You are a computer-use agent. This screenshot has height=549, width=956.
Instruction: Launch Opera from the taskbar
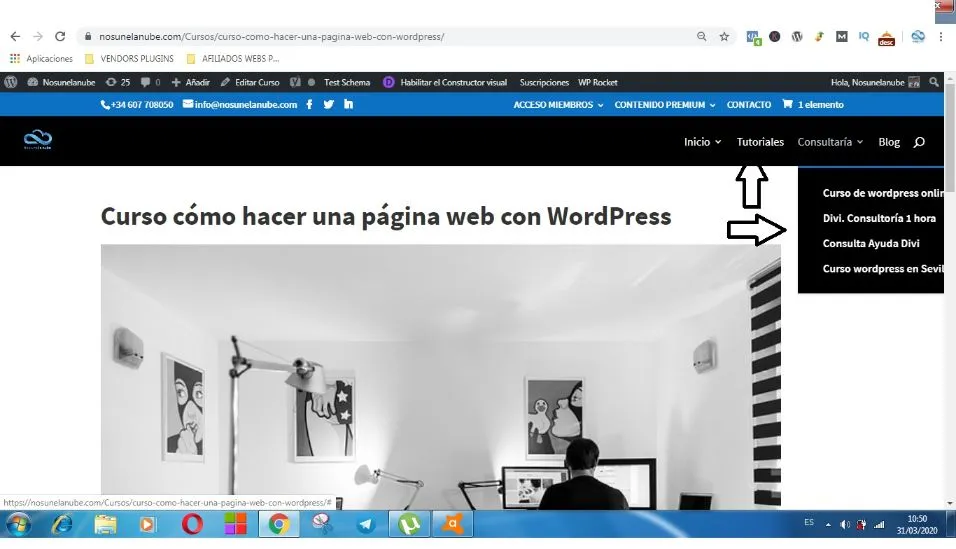[192, 524]
